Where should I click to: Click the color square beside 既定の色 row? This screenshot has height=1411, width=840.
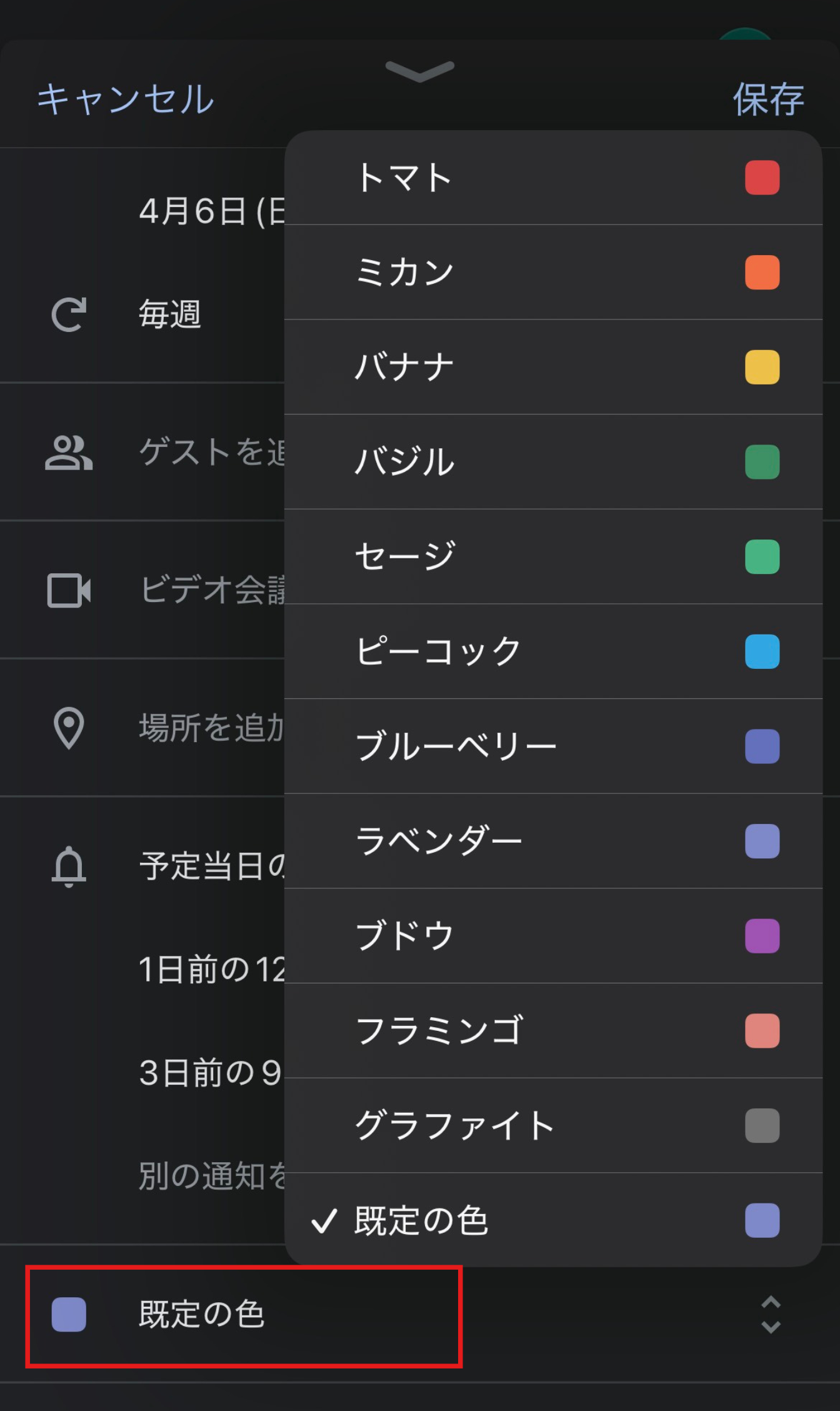[69, 1314]
